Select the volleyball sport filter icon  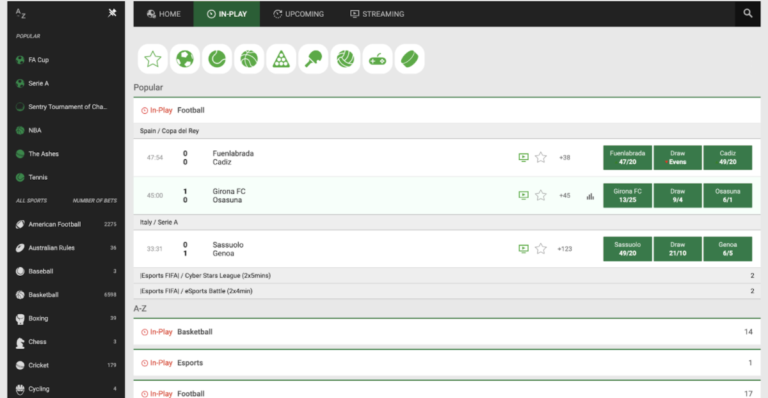tap(345, 59)
